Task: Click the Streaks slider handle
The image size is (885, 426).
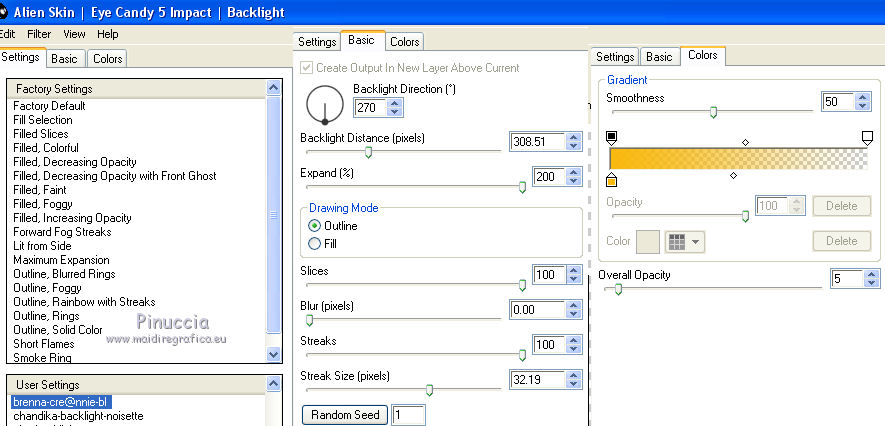Action: coord(523,355)
